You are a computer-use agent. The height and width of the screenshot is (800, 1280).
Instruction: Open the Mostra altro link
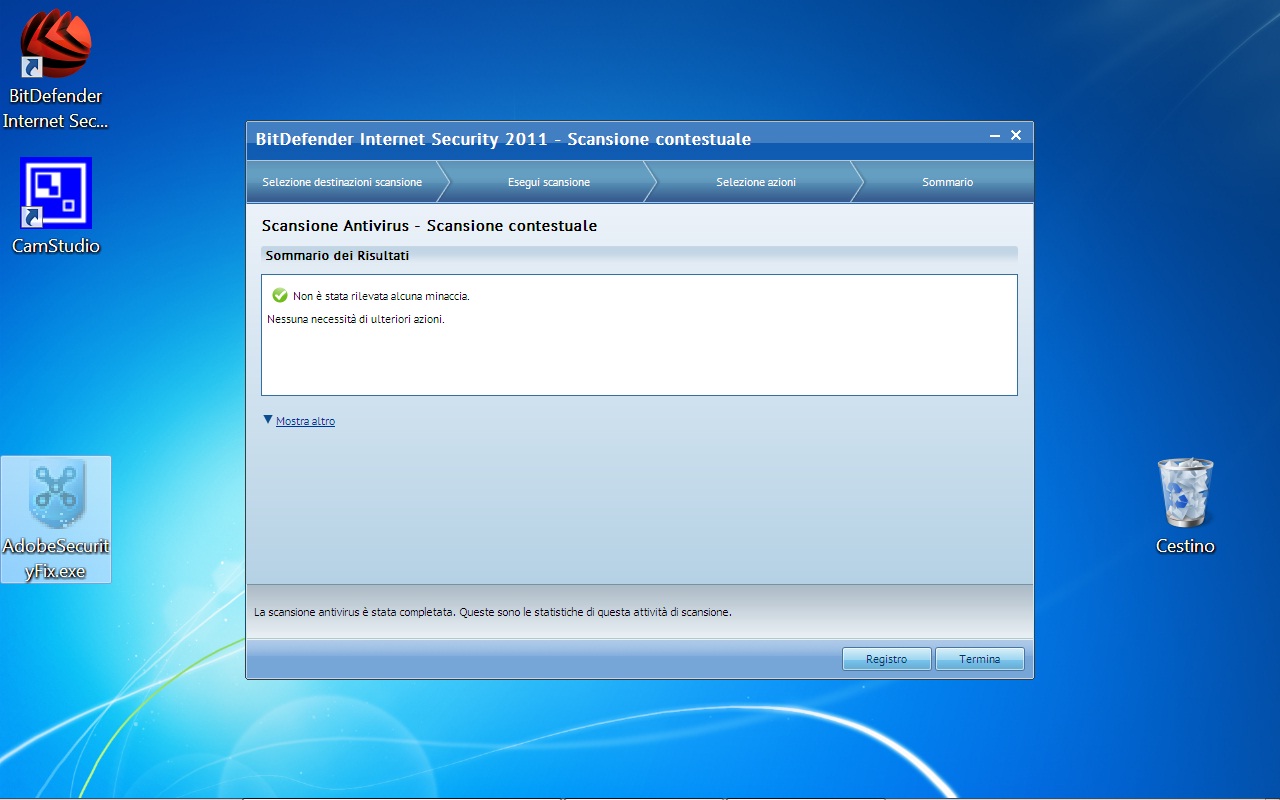[x=305, y=421]
